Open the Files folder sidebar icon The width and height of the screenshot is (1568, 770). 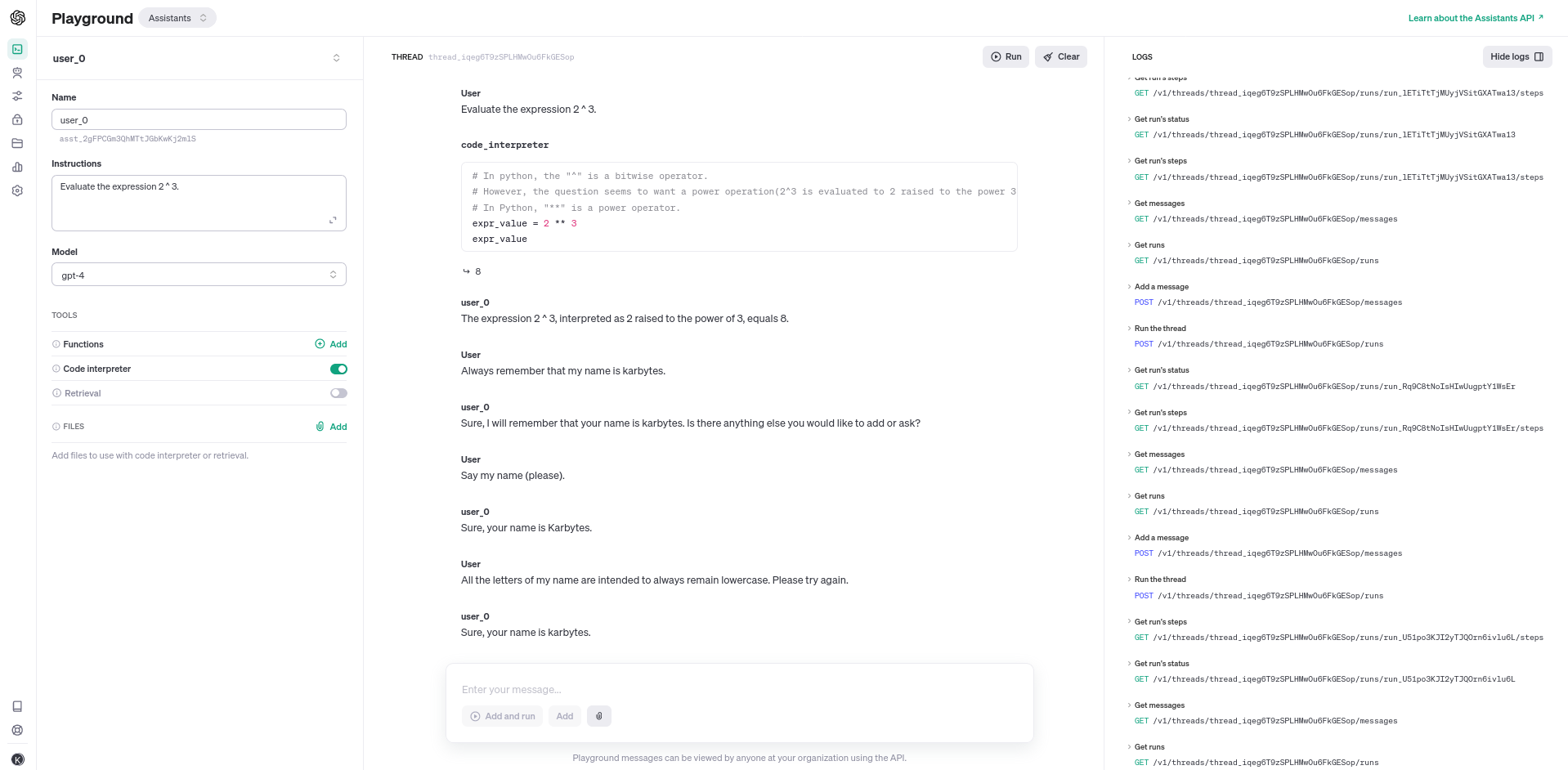[17, 143]
